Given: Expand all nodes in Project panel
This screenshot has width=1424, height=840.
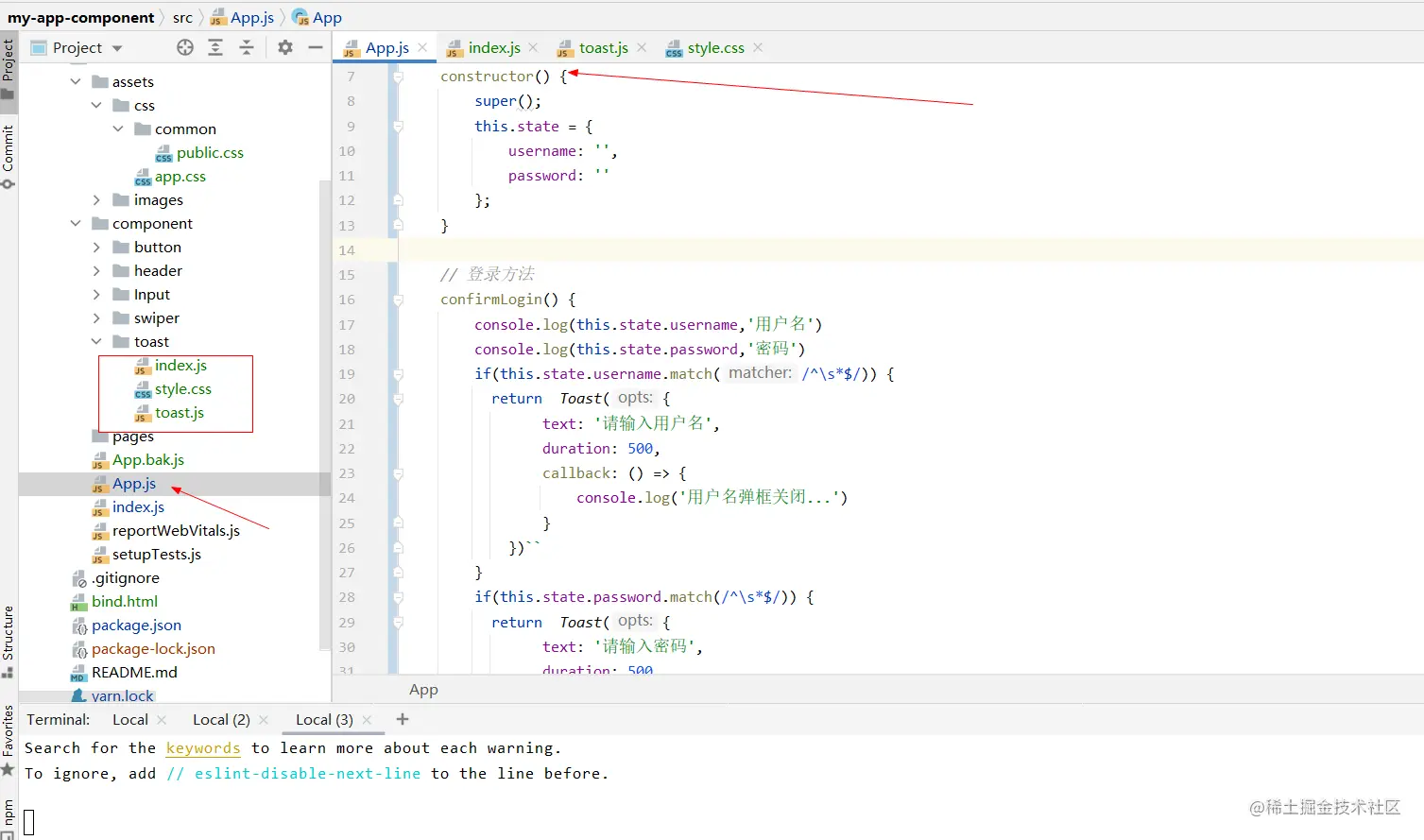Looking at the screenshot, I should coord(215,47).
